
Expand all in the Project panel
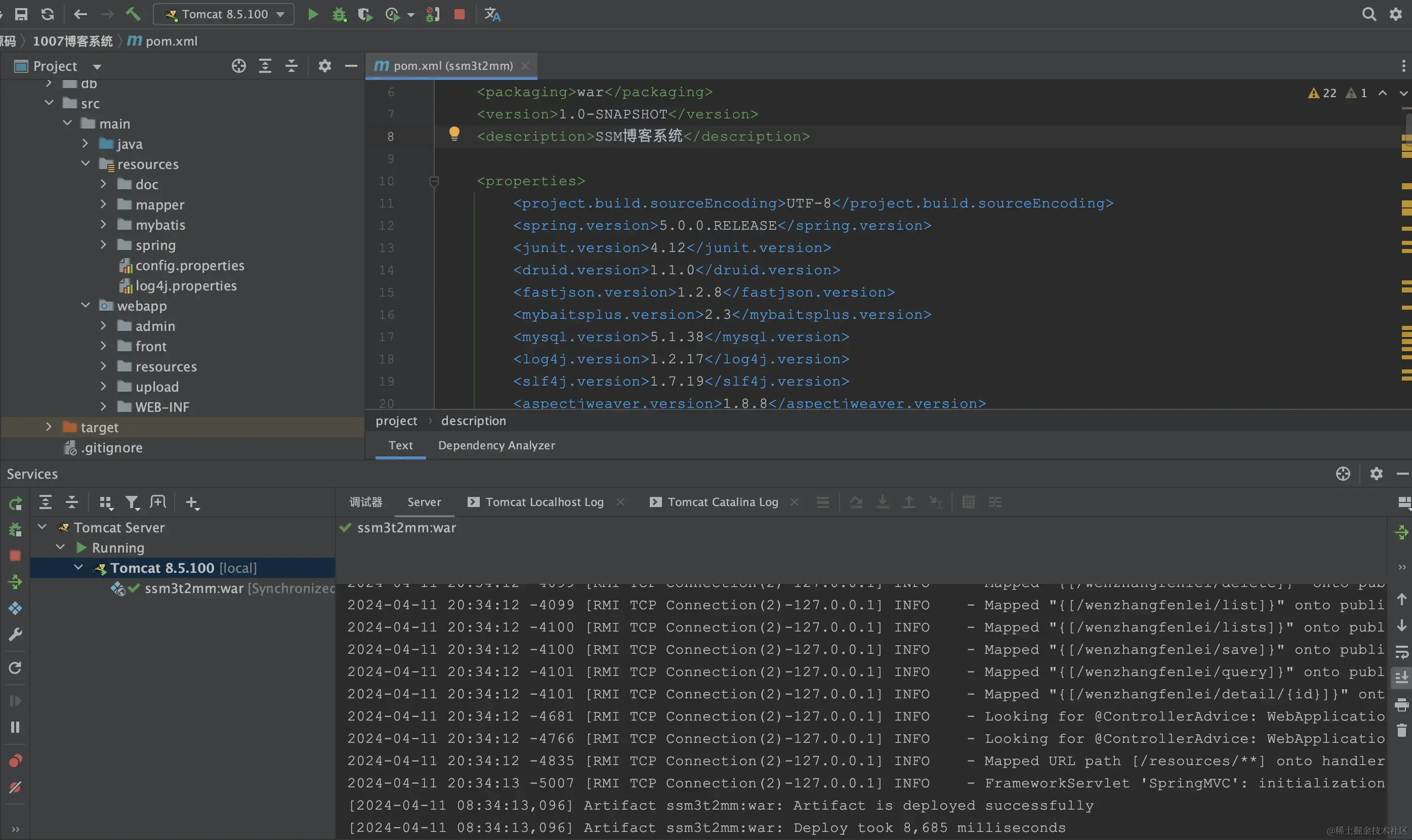265,66
